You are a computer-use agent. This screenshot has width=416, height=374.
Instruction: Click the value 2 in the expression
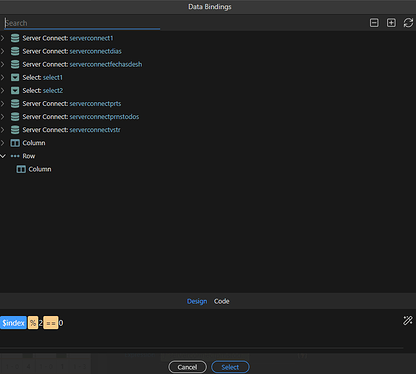click(x=40, y=323)
